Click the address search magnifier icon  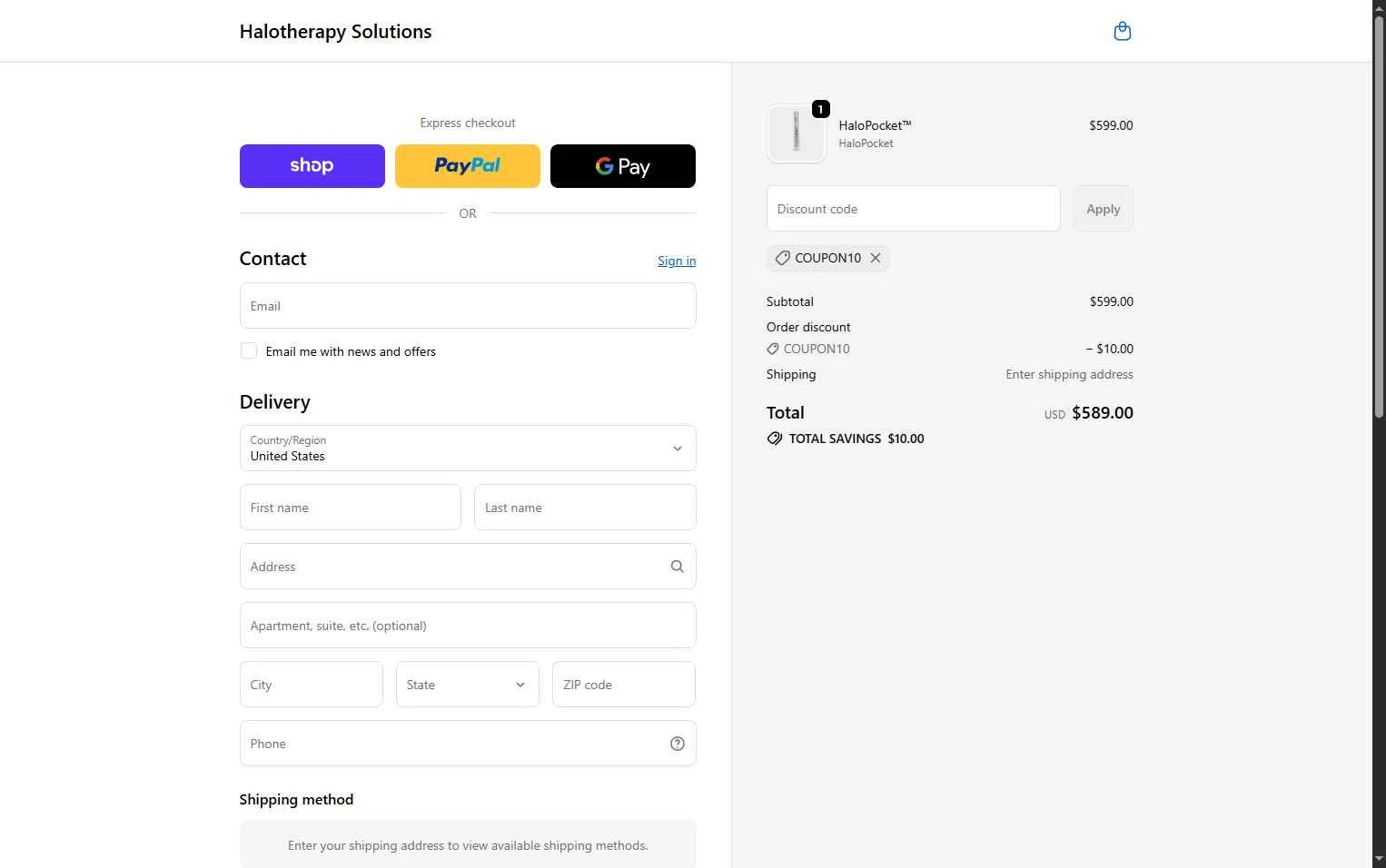click(678, 567)
